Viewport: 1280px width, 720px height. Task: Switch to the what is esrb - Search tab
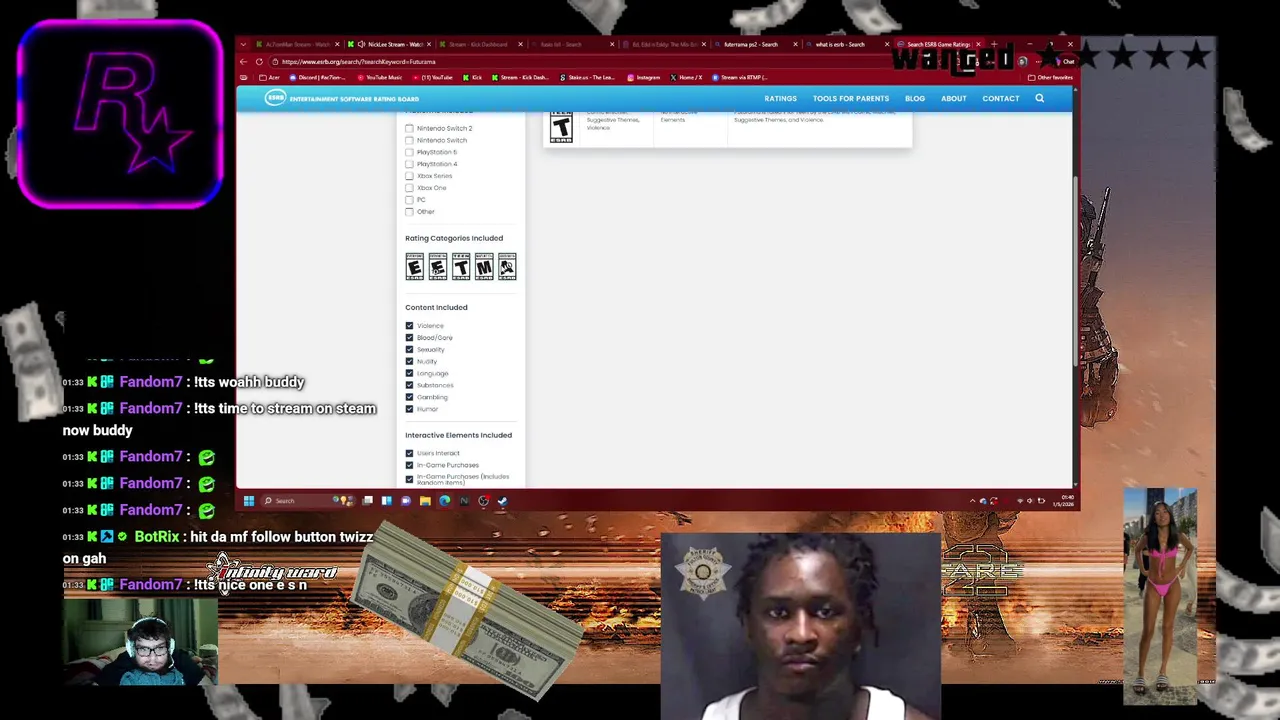click(846, 44)
